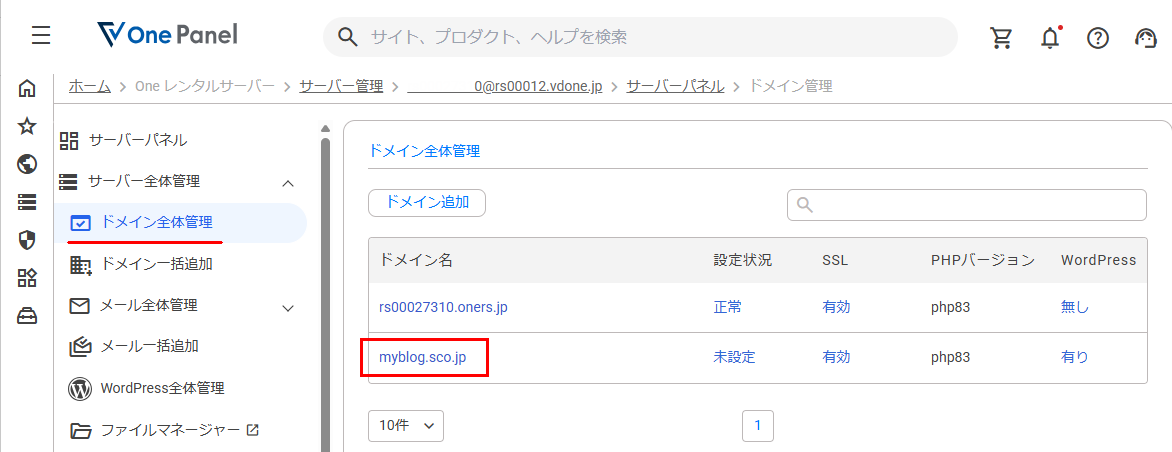This screenshot has width=1172, height=452.
Task: Go to page 1 in pagination
Action: (758, 426)
